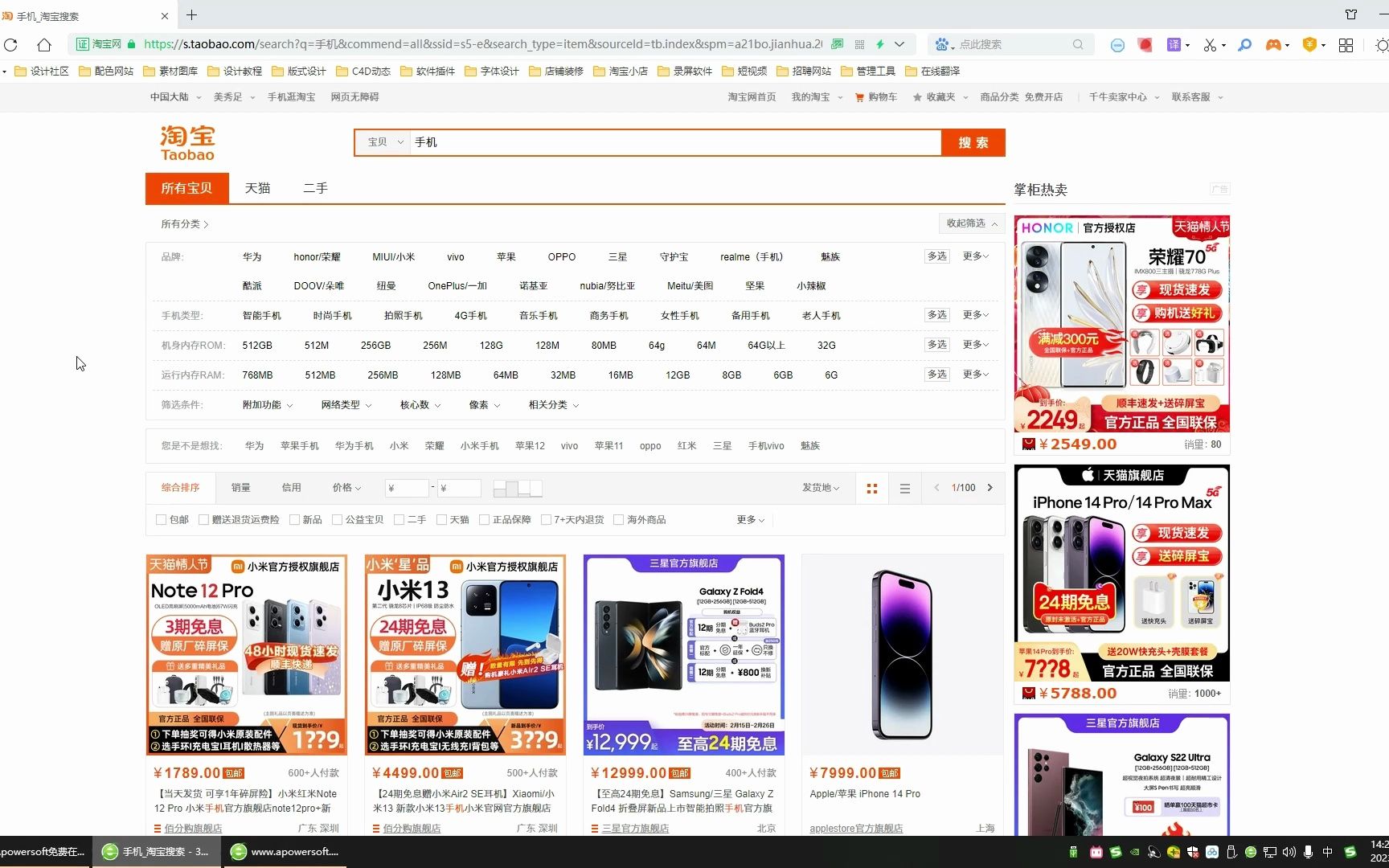This screenshot has height=868, width=1389.
Task: Select the price range distribution bar
Action: click(x=518, y=488)
